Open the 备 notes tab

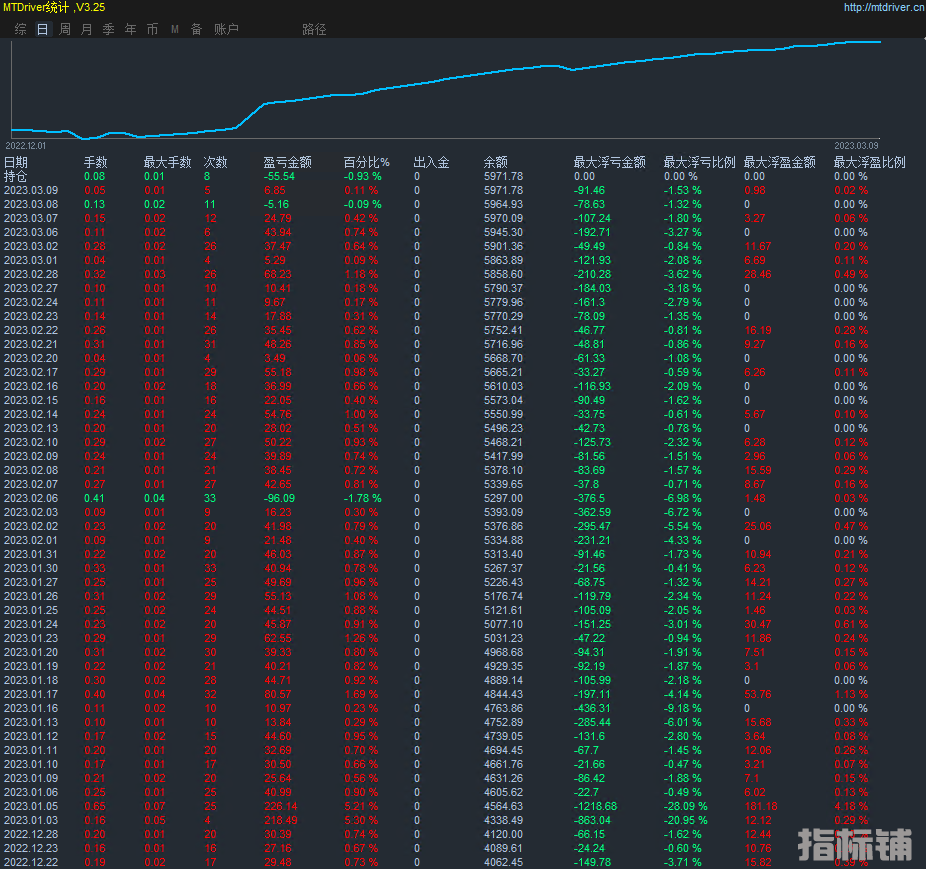197,29
